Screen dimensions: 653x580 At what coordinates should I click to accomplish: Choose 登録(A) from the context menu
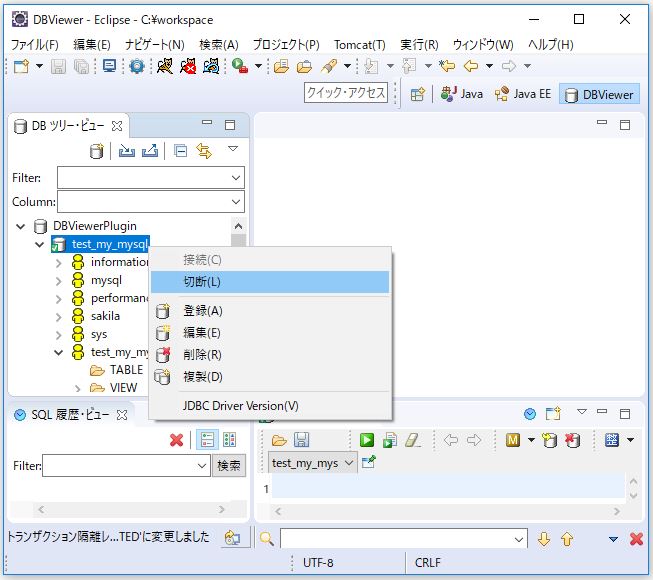coord(270,311)
